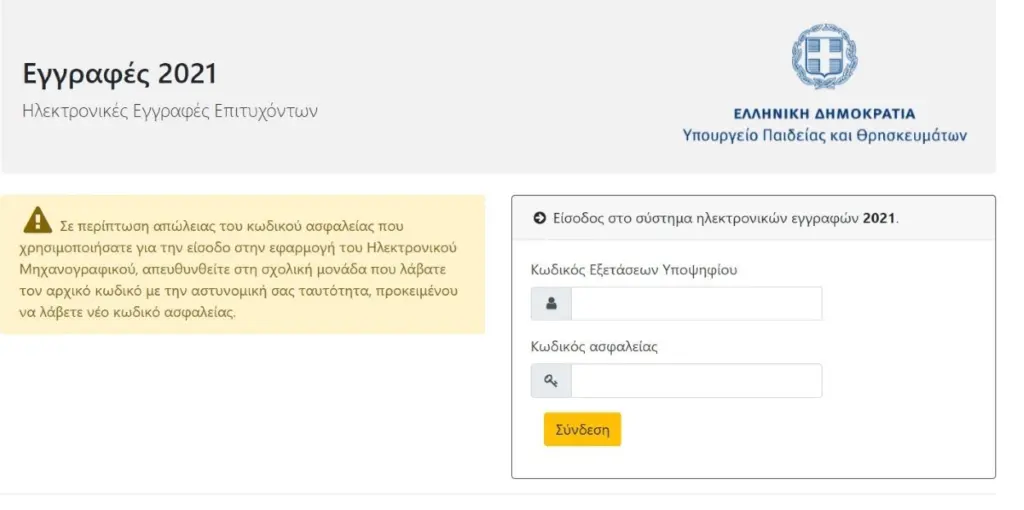The height and width of the screenshot is (510, 1024).
Task: Focus the Κωδικός ασφαλείας input field
Action: [x=696, y=381]
